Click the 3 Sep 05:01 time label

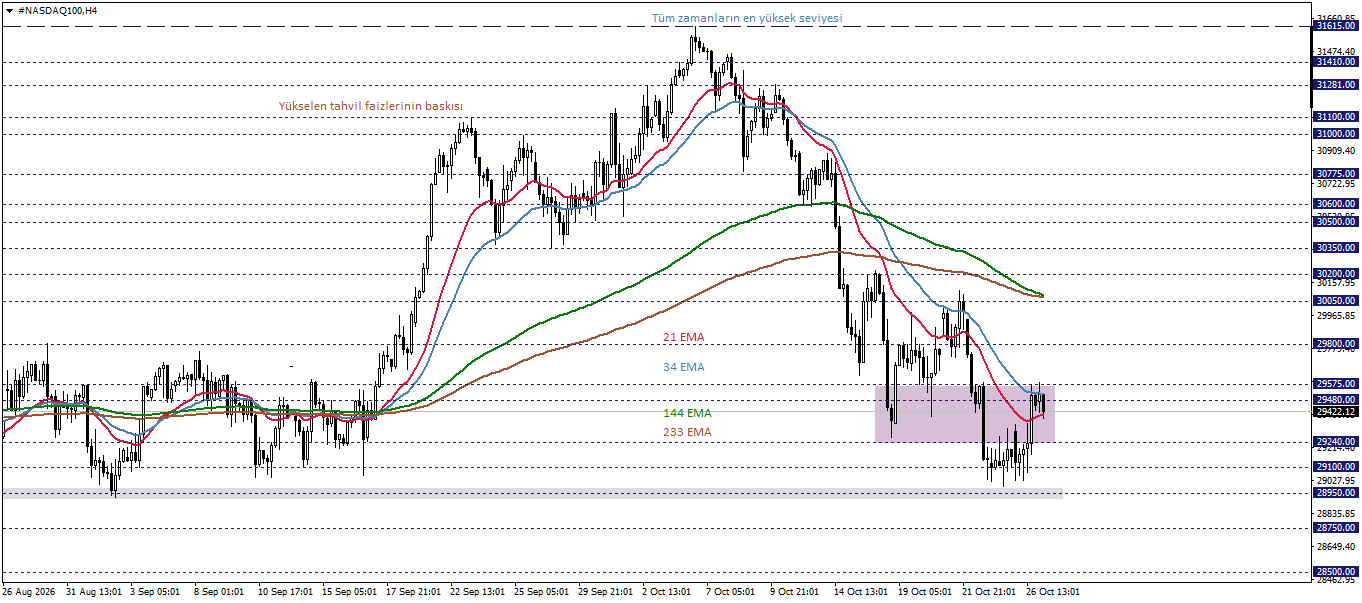(x=155, y=592)
